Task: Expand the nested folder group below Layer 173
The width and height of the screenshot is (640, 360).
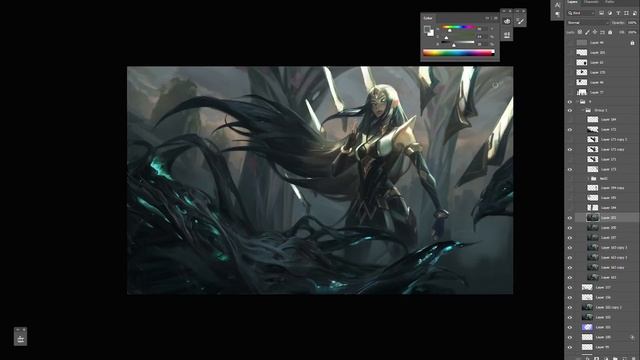Action: tap(588, 178)
